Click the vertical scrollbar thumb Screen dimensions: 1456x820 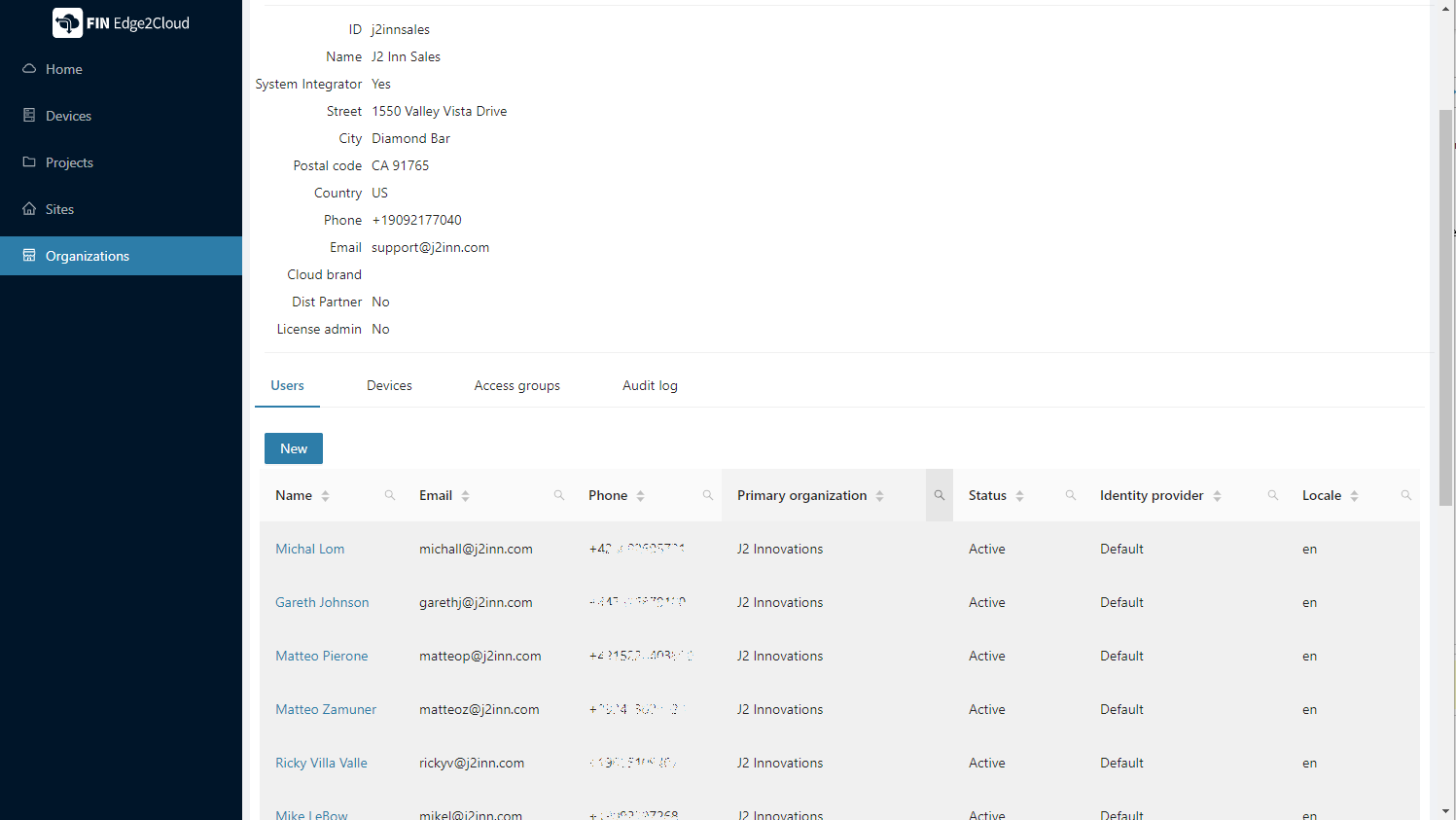[x=1445, y=306]
